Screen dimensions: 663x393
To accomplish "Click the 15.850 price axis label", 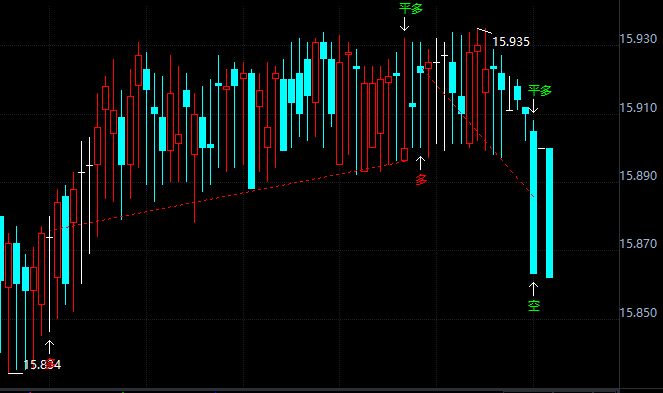I will click(x=638, y=313).
